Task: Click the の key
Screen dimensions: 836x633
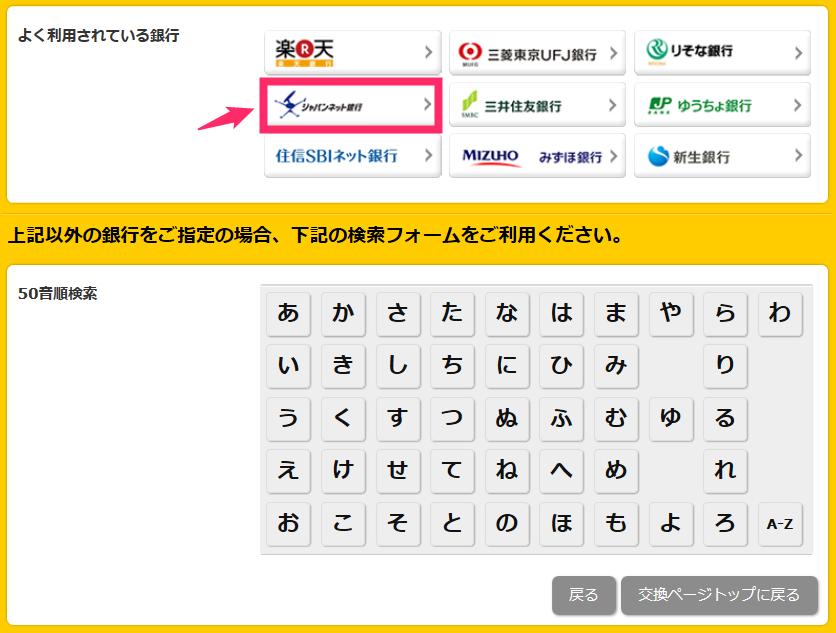Action: tap(507, 524)
